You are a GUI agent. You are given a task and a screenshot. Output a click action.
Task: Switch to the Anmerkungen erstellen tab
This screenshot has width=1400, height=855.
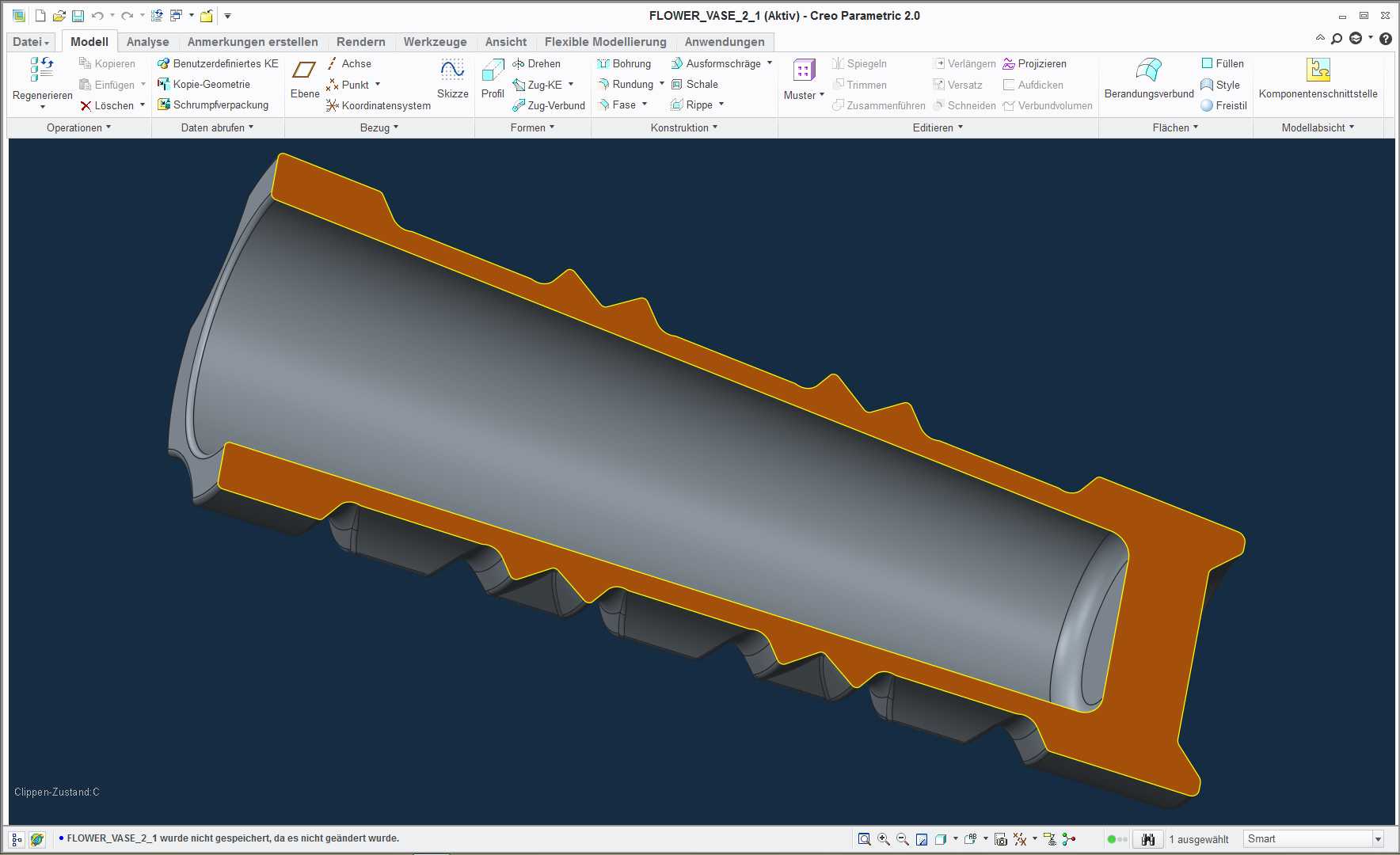coord(253,42)
